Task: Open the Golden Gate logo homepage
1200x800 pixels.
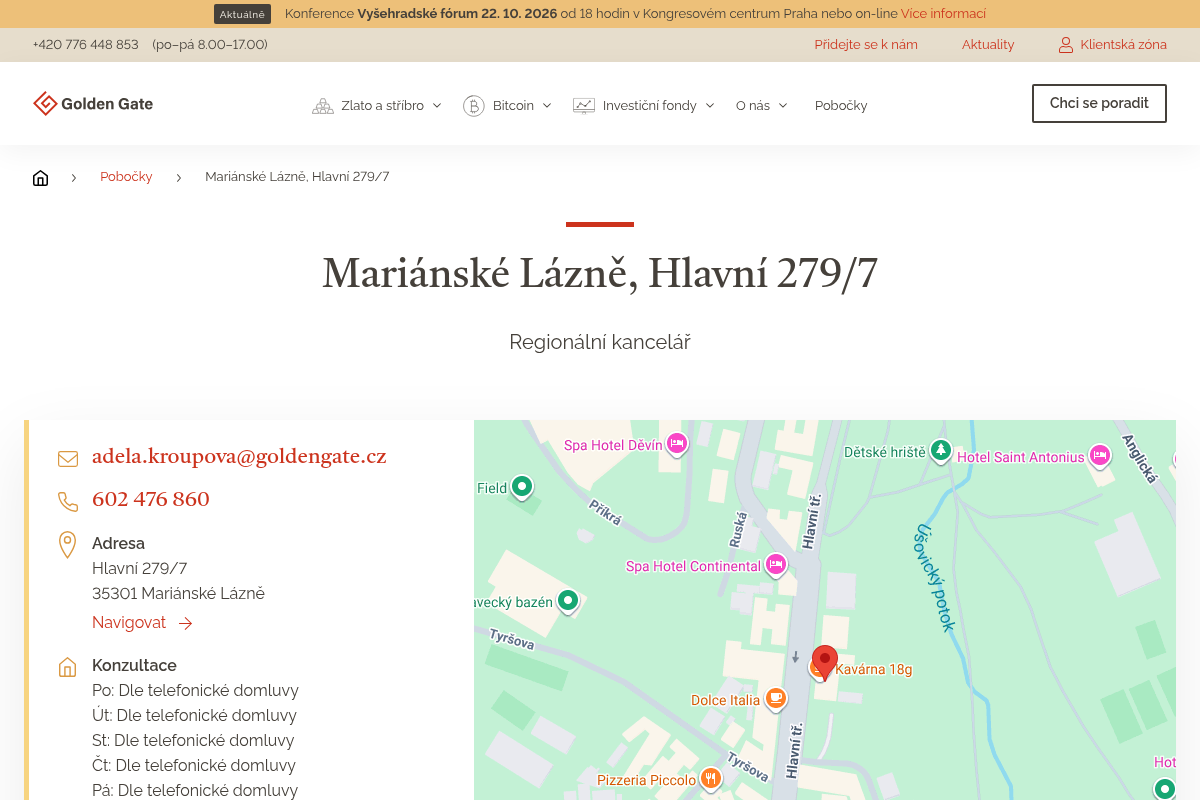Action: click(93, 103)
